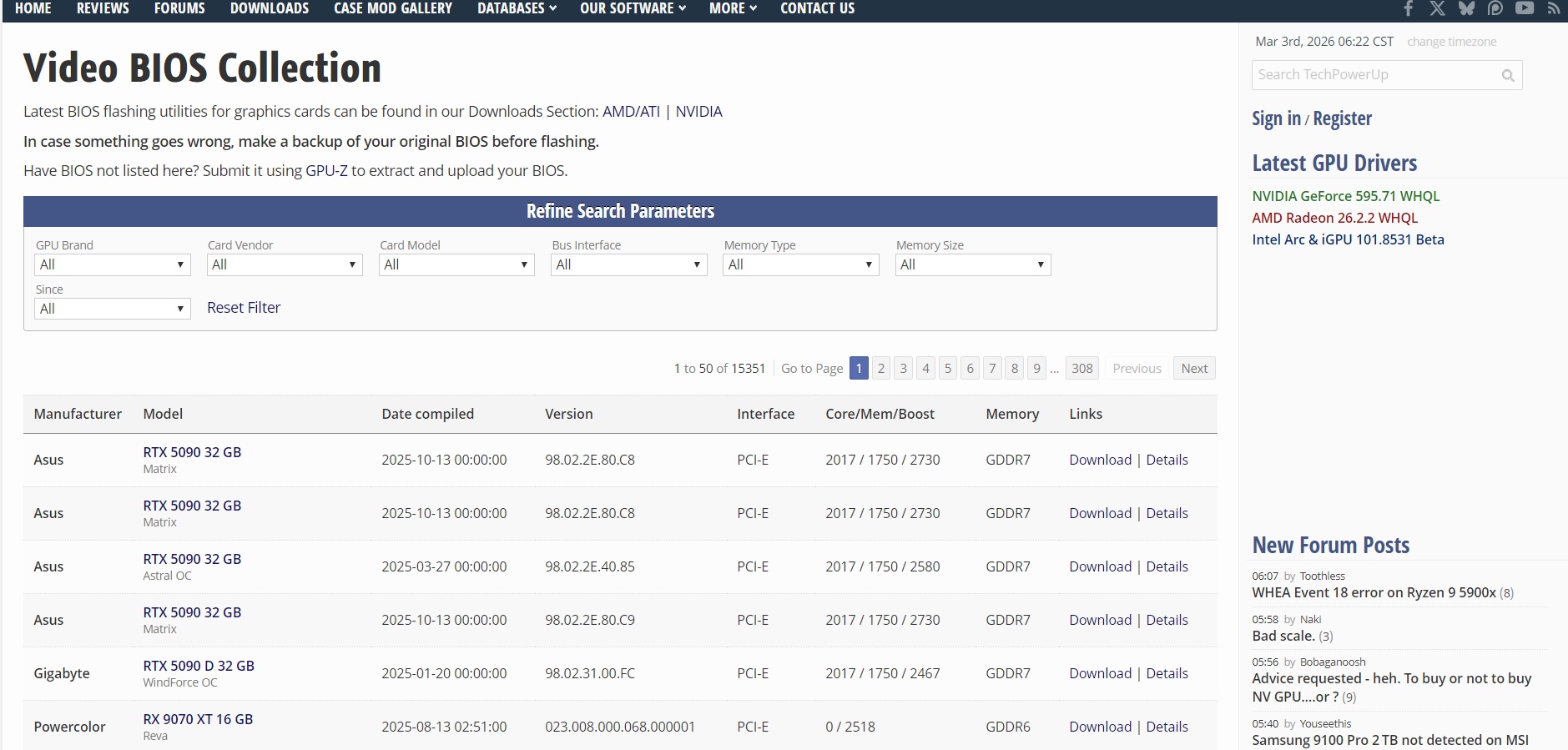Jump to page 308 of results
The width and height of the screenshot is (1568, 750).
tap(1081, 369)
